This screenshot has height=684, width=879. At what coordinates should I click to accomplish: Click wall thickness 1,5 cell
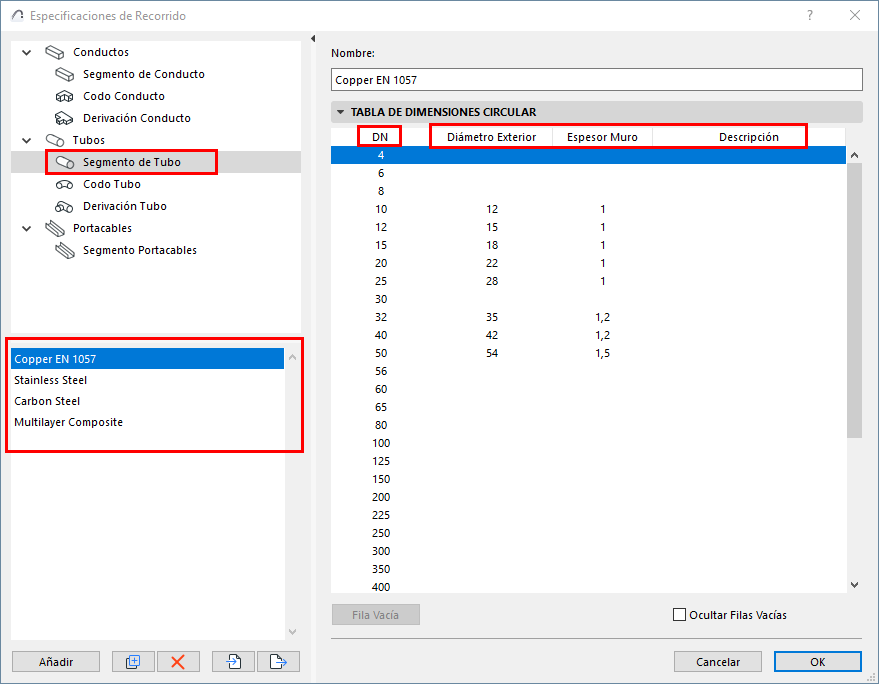[603, 353]
